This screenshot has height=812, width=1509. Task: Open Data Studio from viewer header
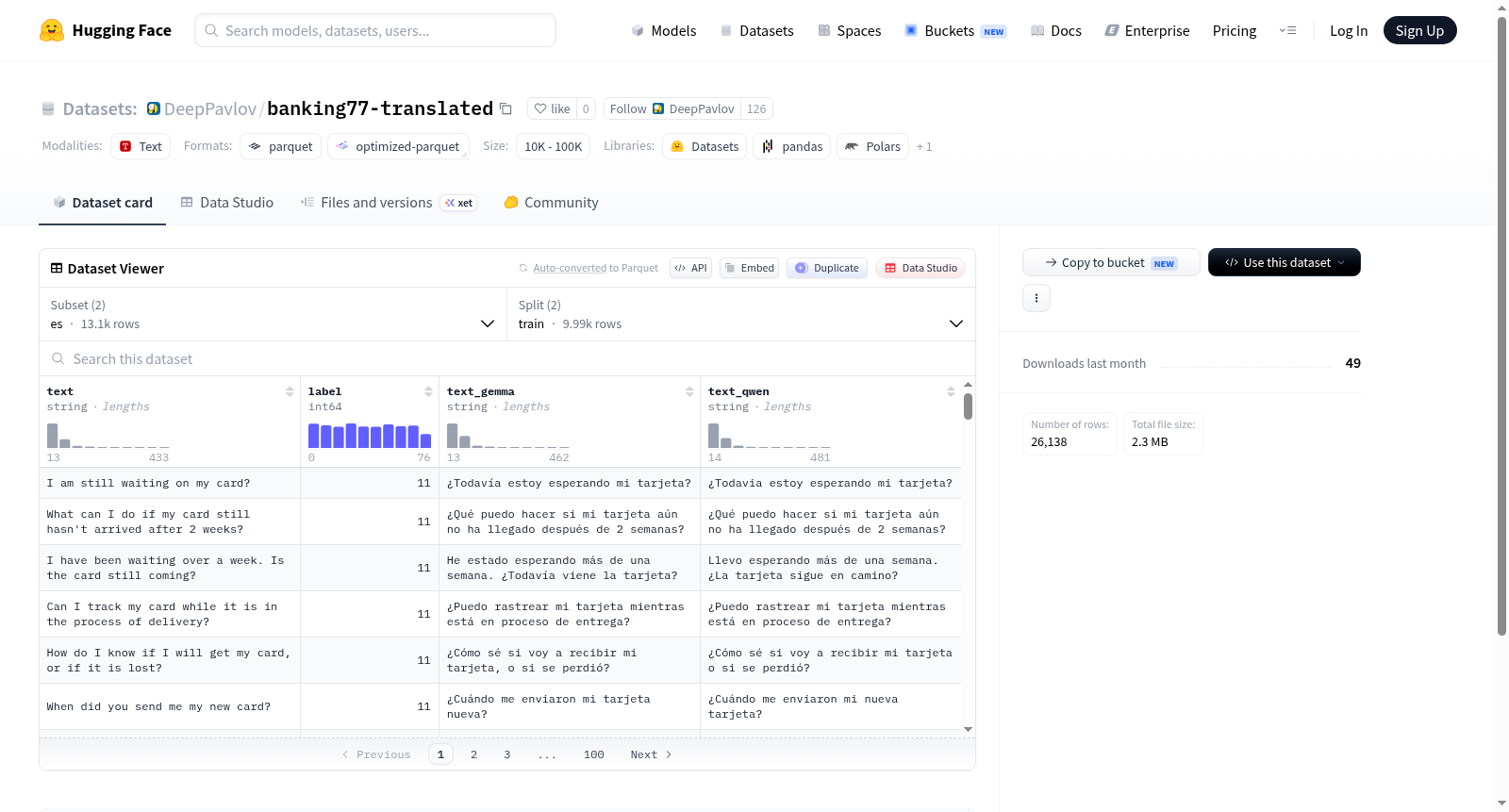(x=920, y=268)
